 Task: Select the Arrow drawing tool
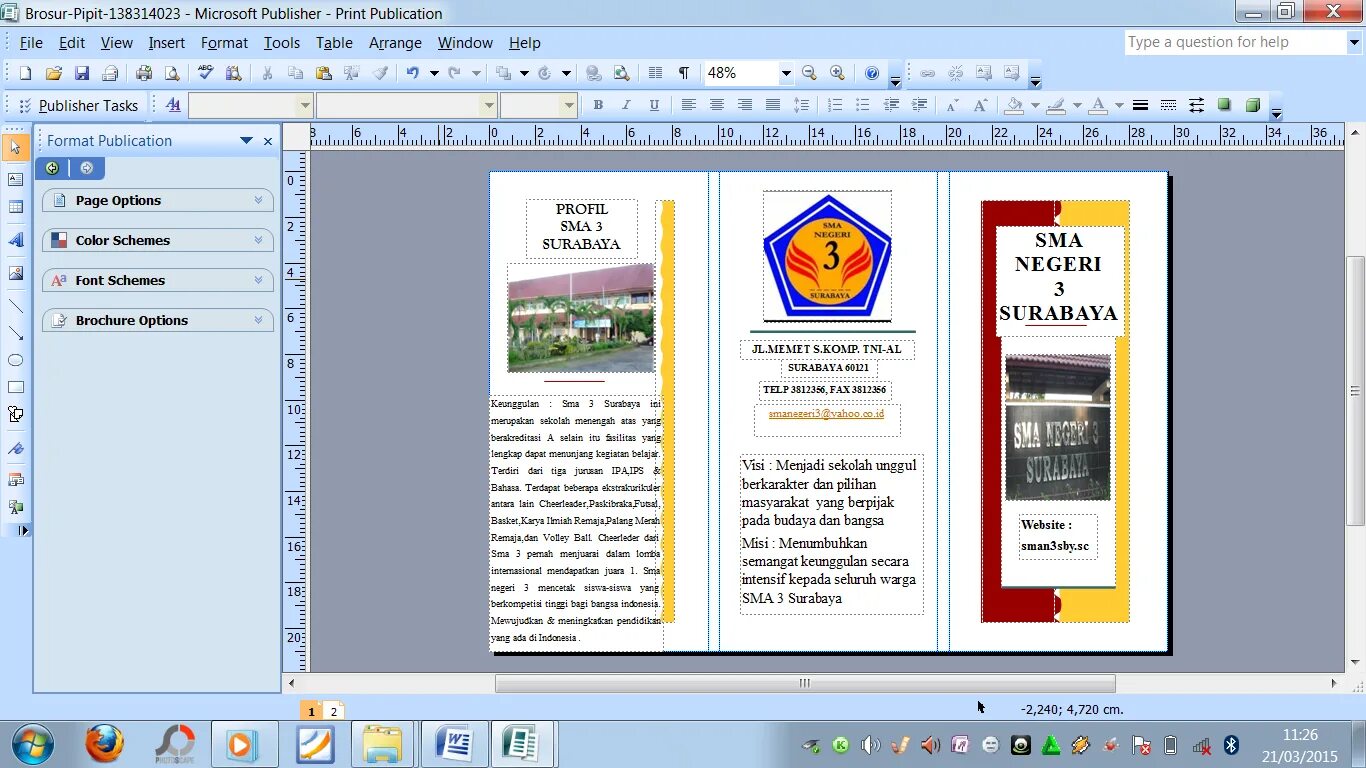15,333
